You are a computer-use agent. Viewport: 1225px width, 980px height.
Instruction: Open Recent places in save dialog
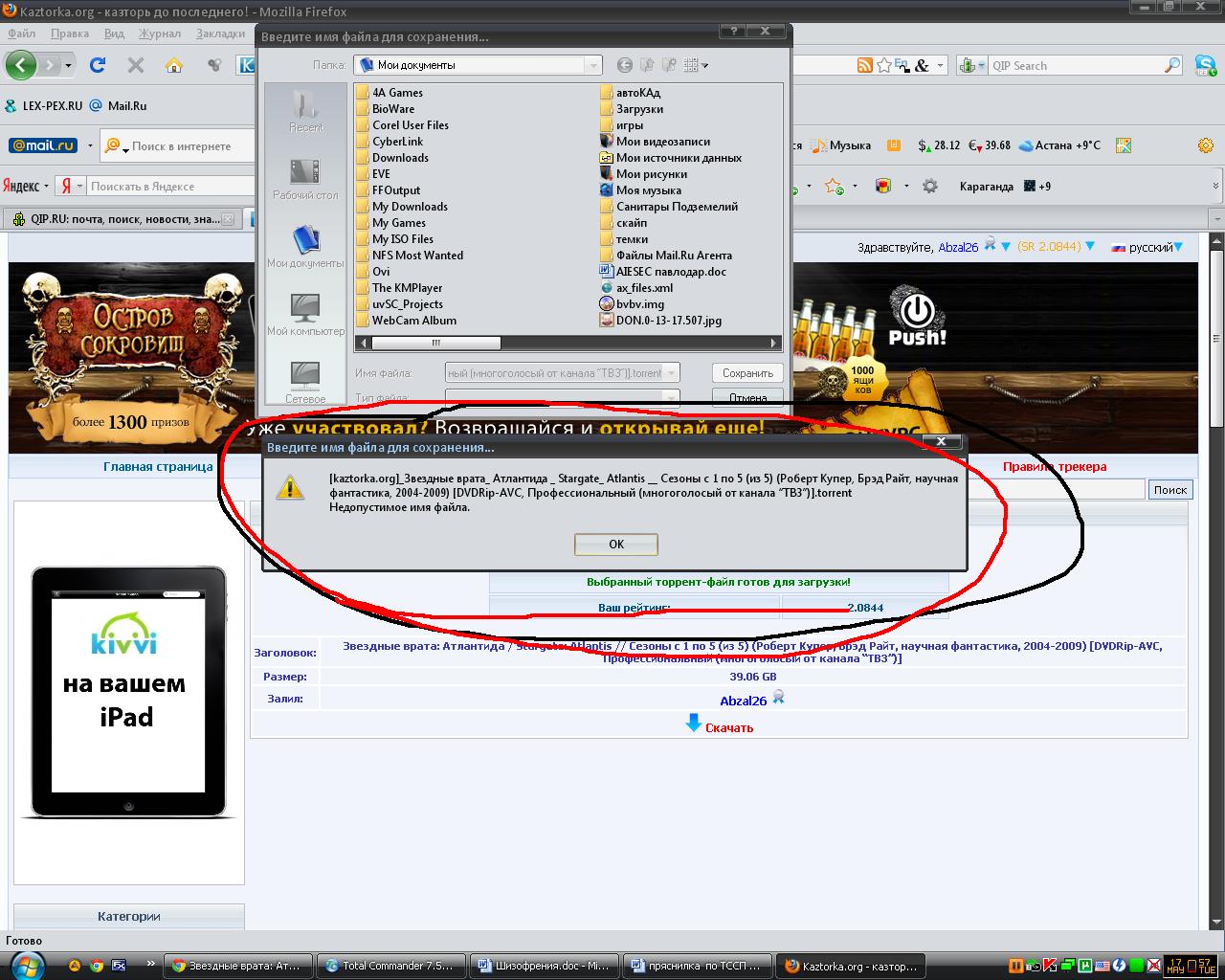[x=305, y=110]
